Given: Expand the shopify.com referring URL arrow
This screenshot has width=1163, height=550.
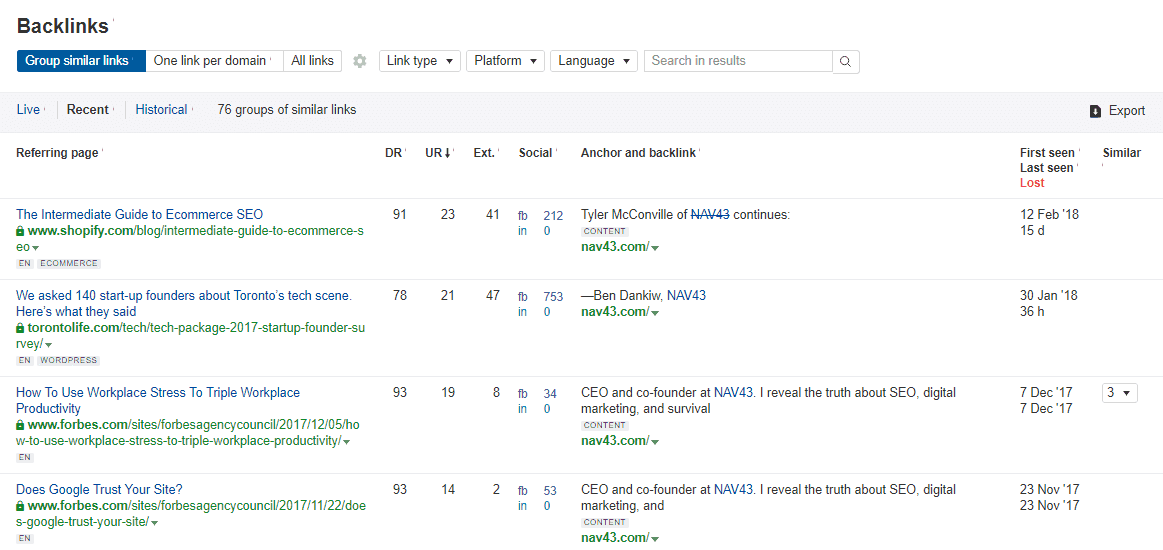Looking at the screenshot, I should (35, 248).
